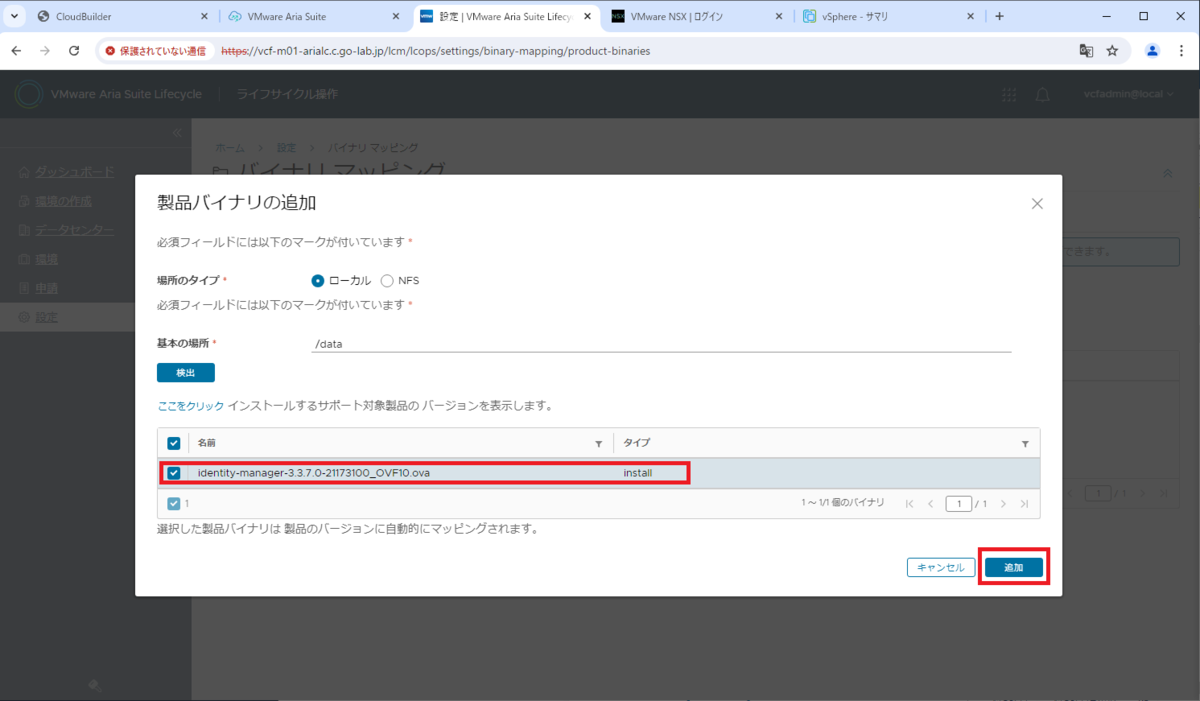Close the VMware Aria Suite tab
The height and width of the screenshot is (701, 1200).
tap(395, 17)
